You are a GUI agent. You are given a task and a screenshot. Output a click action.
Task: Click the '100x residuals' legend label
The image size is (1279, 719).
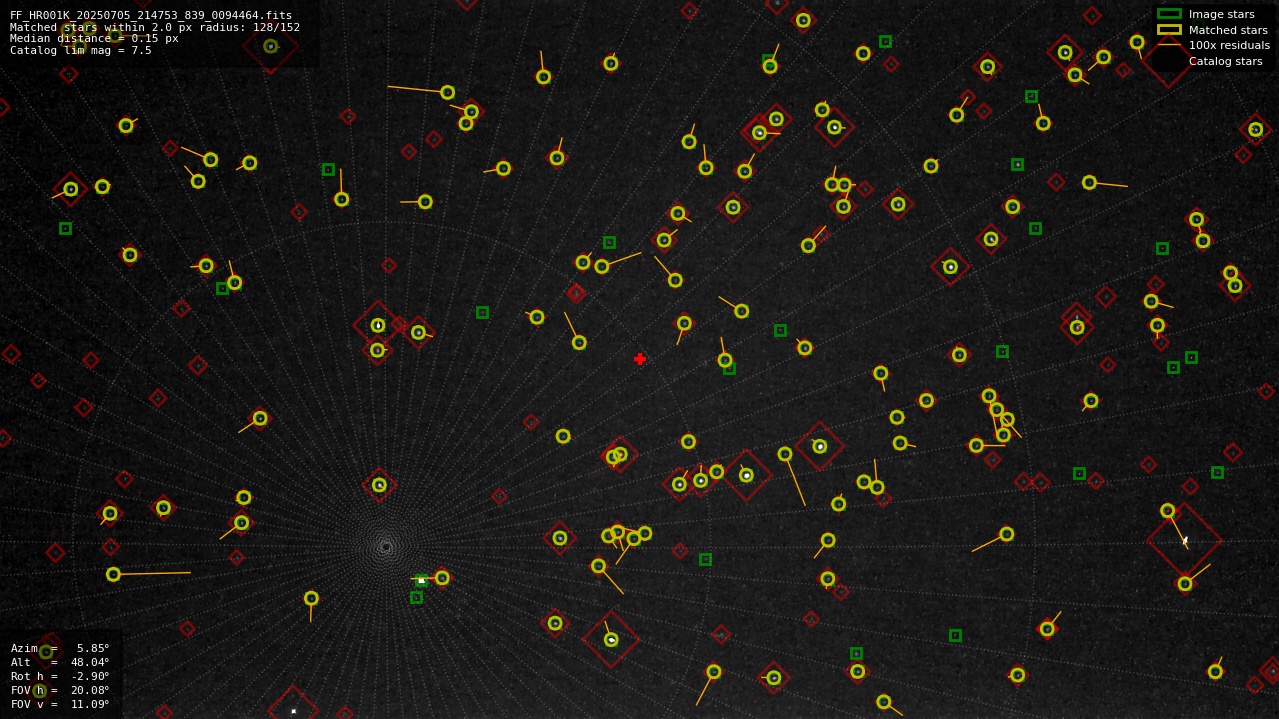(x=1229, y=45)
